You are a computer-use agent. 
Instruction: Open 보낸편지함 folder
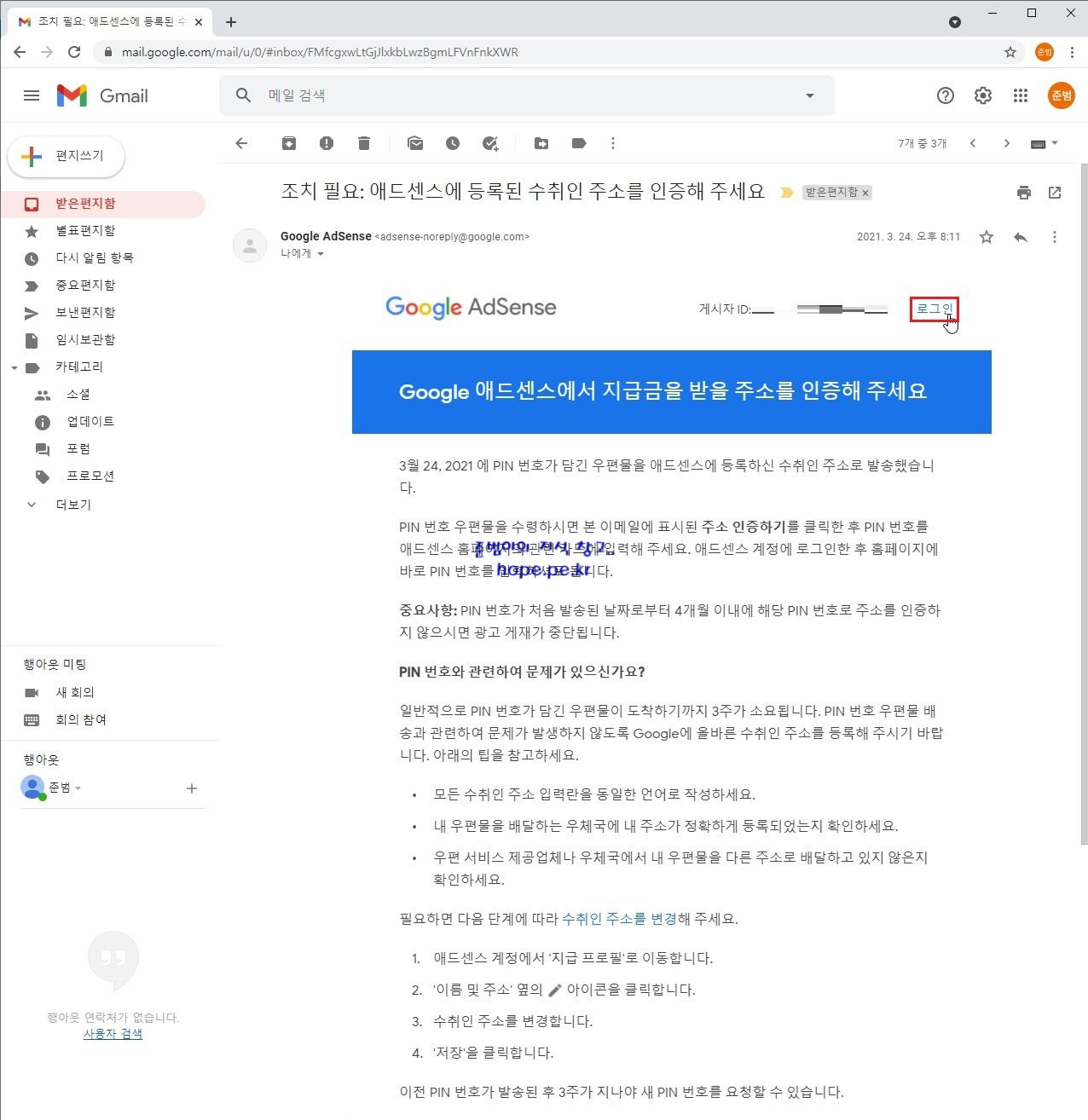tap(102, 313)
